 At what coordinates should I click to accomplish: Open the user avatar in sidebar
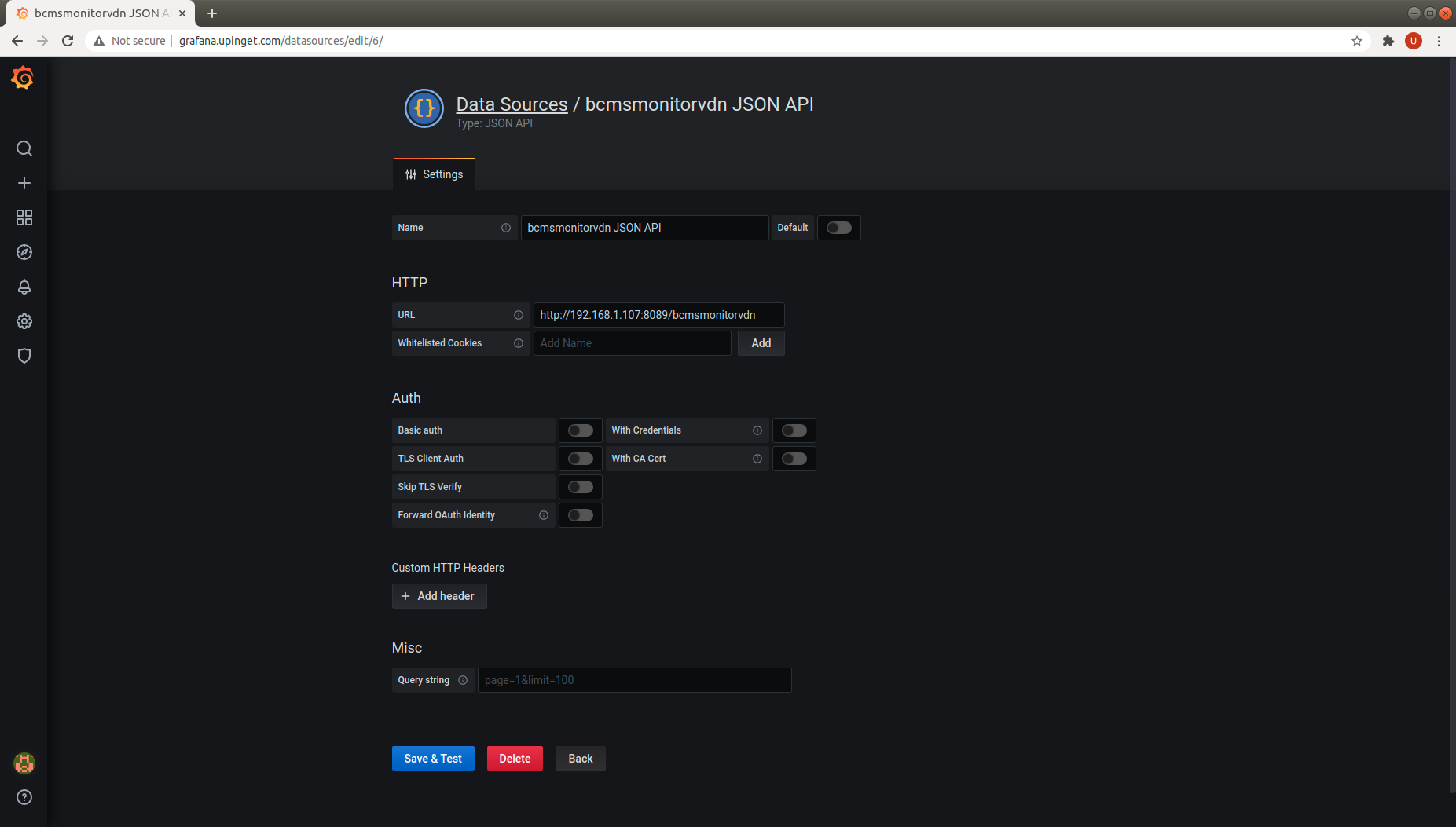coord(24,763)
